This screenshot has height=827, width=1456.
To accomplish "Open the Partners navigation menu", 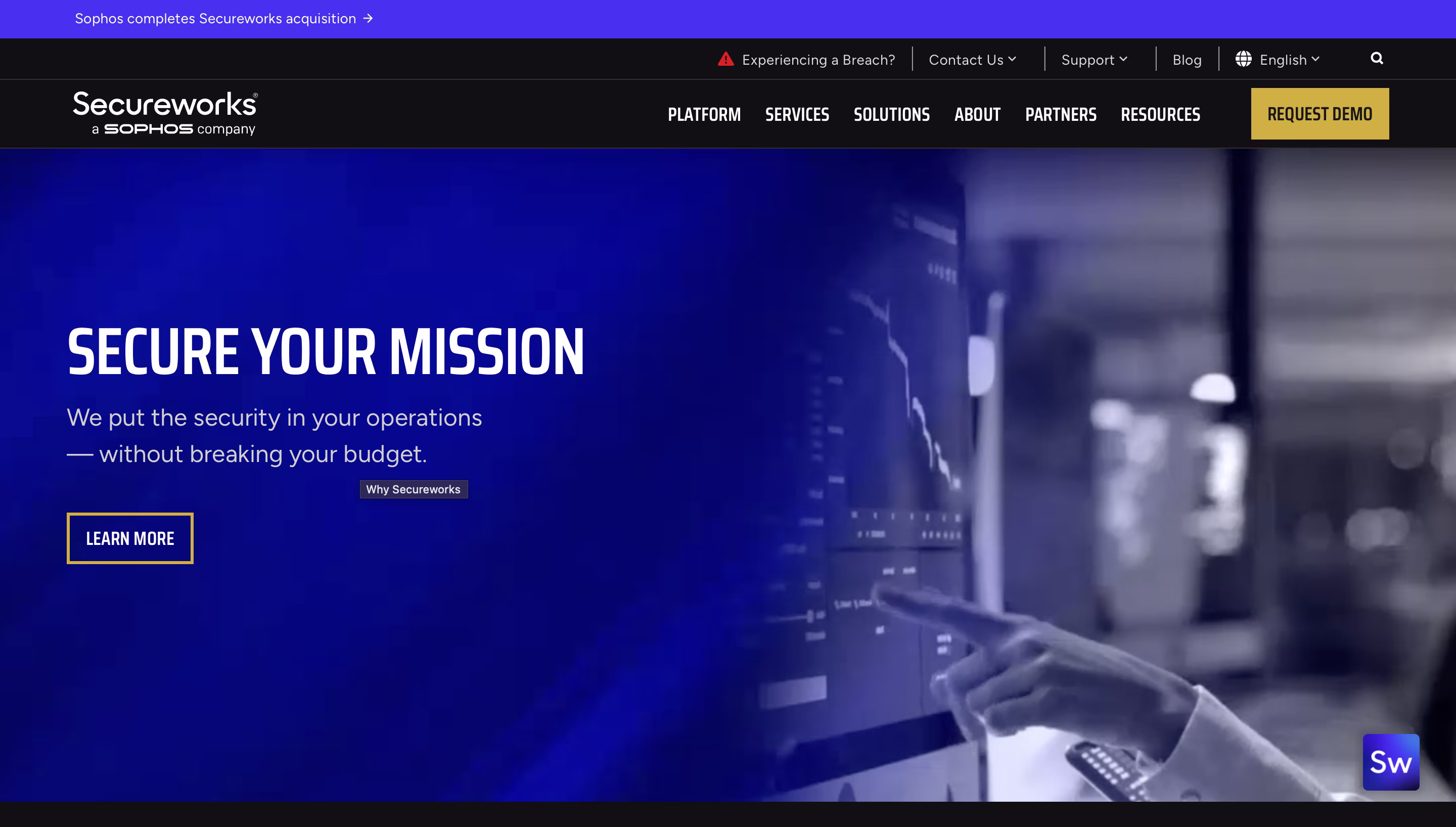I will click(1060, 115).
